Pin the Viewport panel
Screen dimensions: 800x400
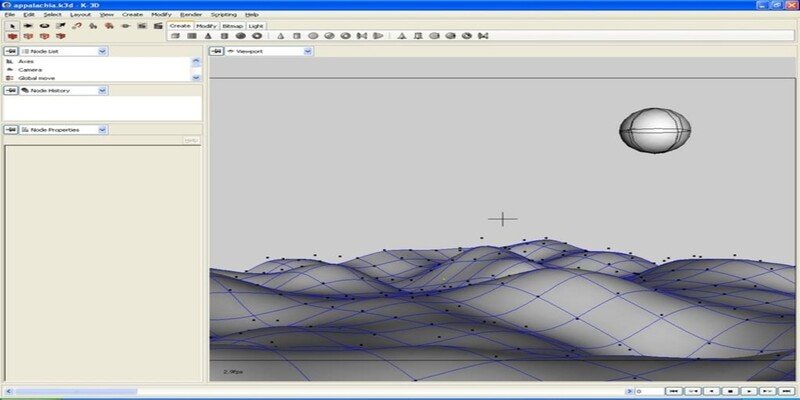coord(217,51)
